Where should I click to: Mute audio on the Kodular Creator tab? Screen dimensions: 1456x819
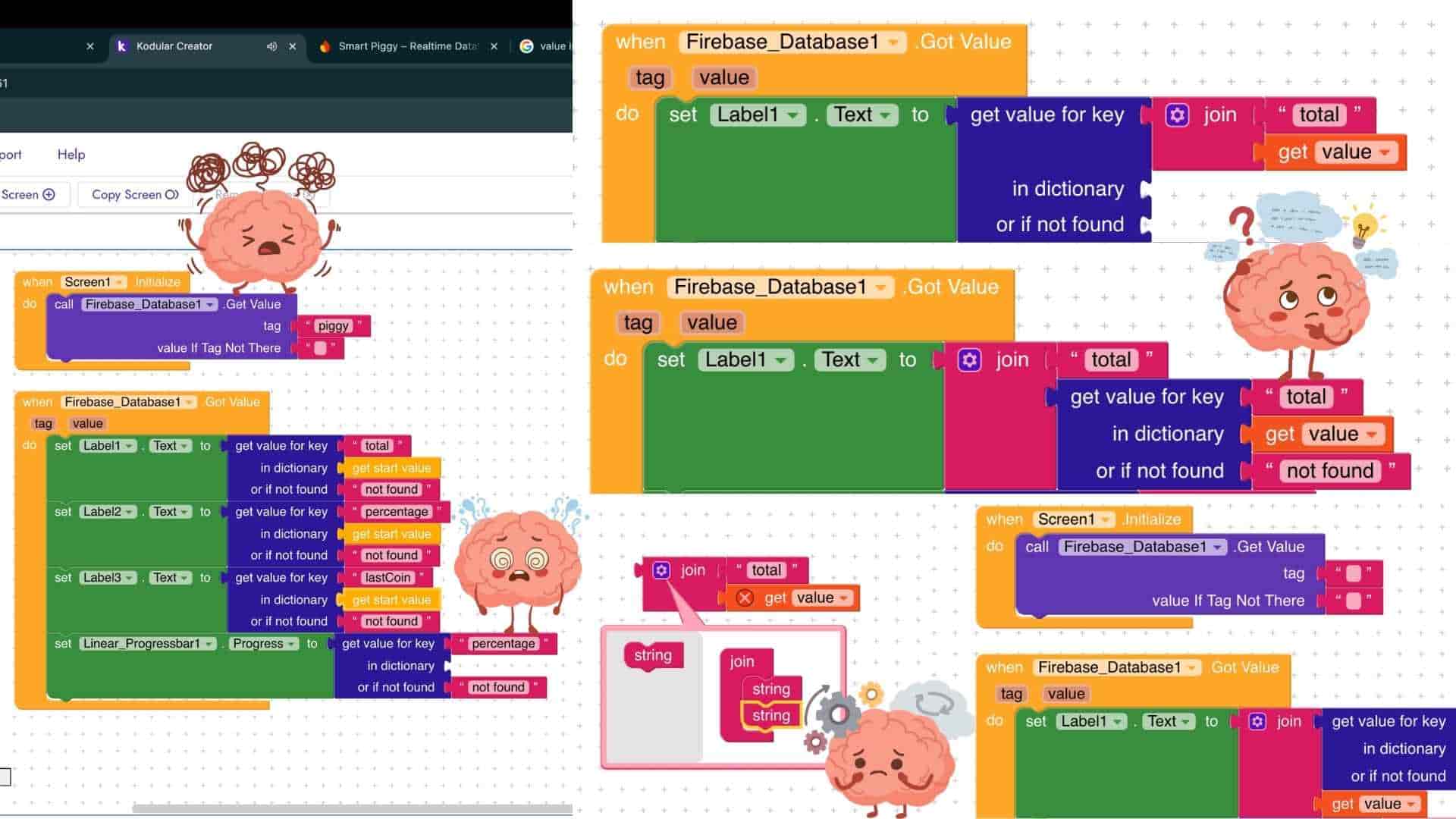point(271,46)
